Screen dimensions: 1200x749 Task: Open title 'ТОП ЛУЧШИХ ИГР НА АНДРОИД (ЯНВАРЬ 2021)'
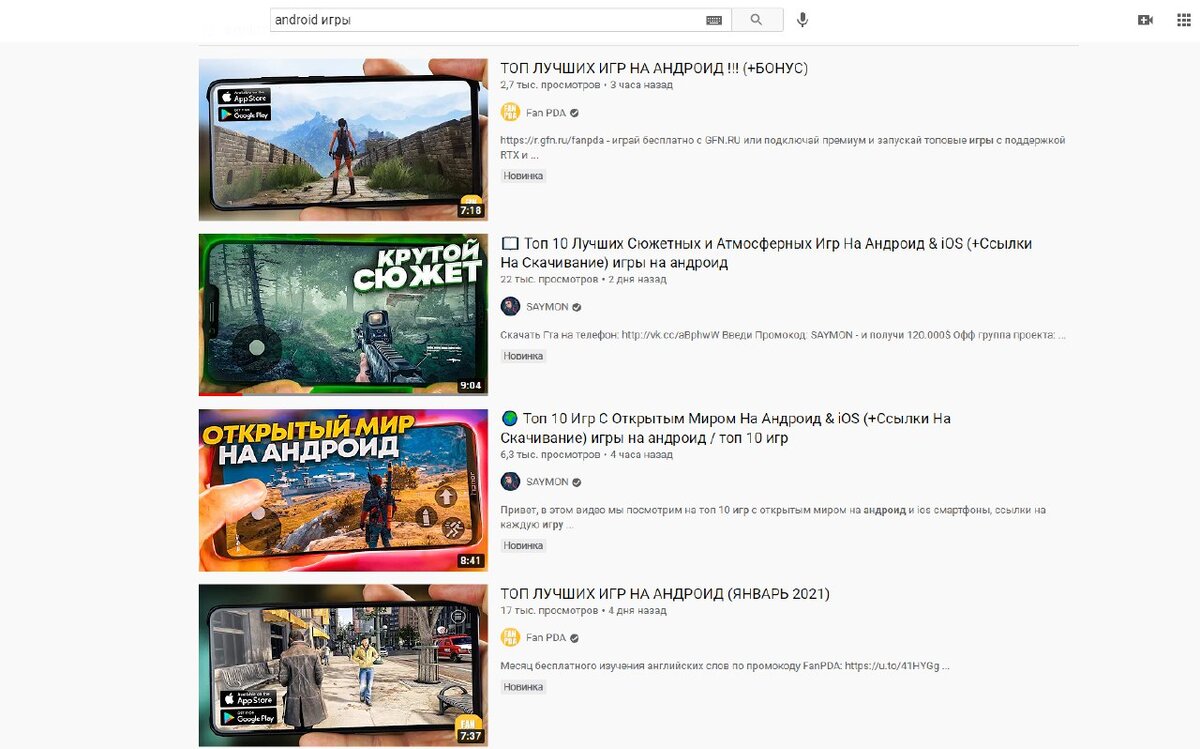(x=665, y=593)
